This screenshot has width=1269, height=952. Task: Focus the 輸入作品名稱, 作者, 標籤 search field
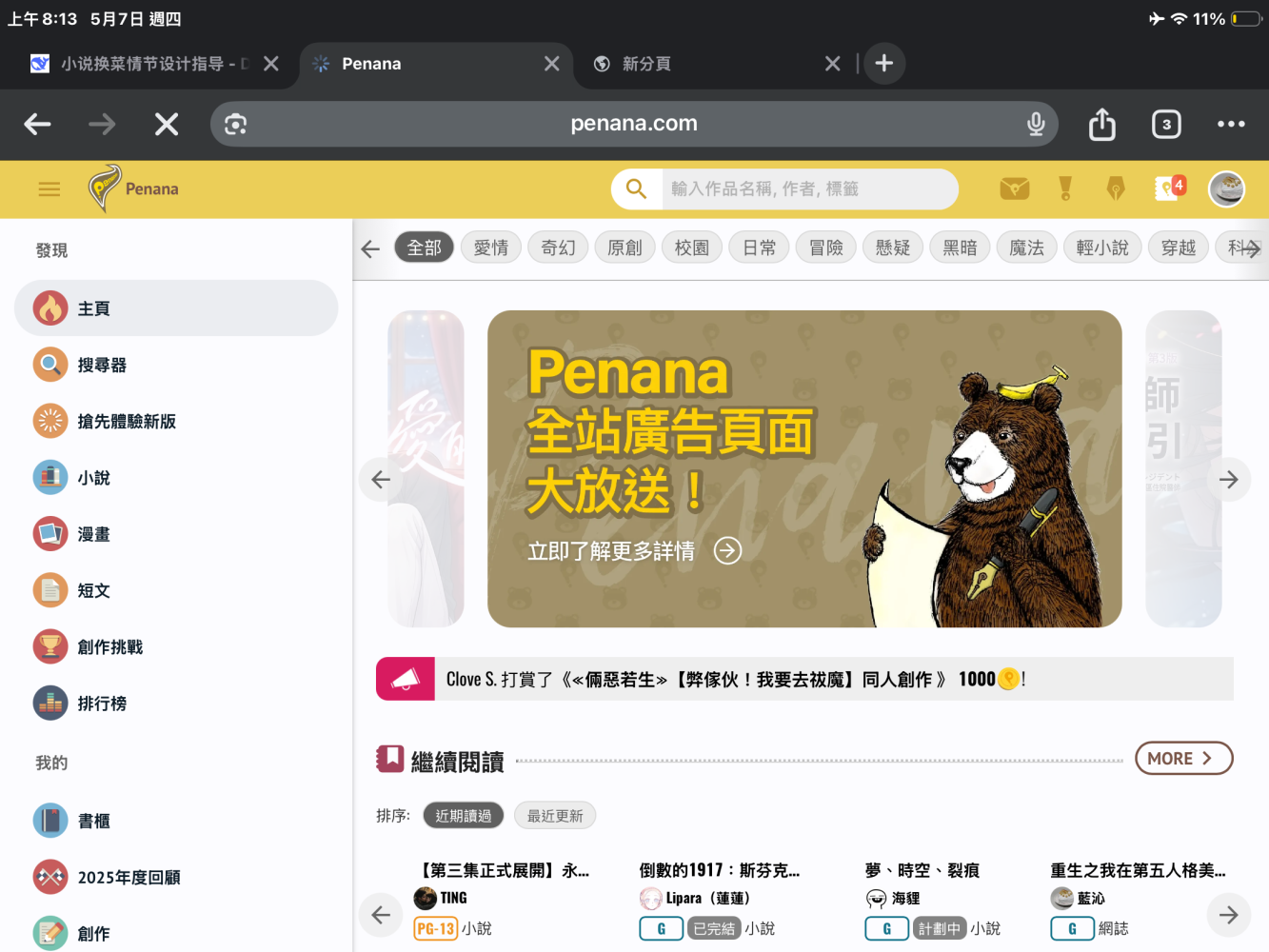tap(809, 188)
